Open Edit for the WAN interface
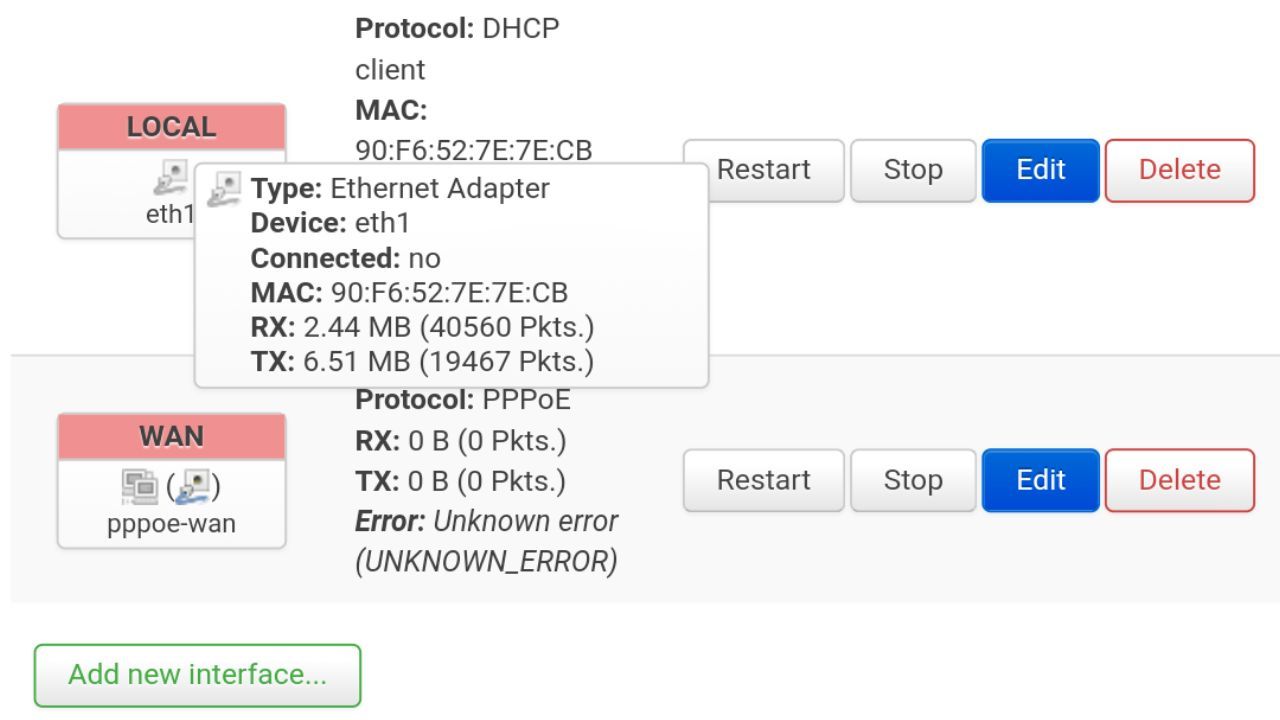Image resolution: width=1280 pixels, height=720 pixels. pyautogui.click(x=1041, y=480)
